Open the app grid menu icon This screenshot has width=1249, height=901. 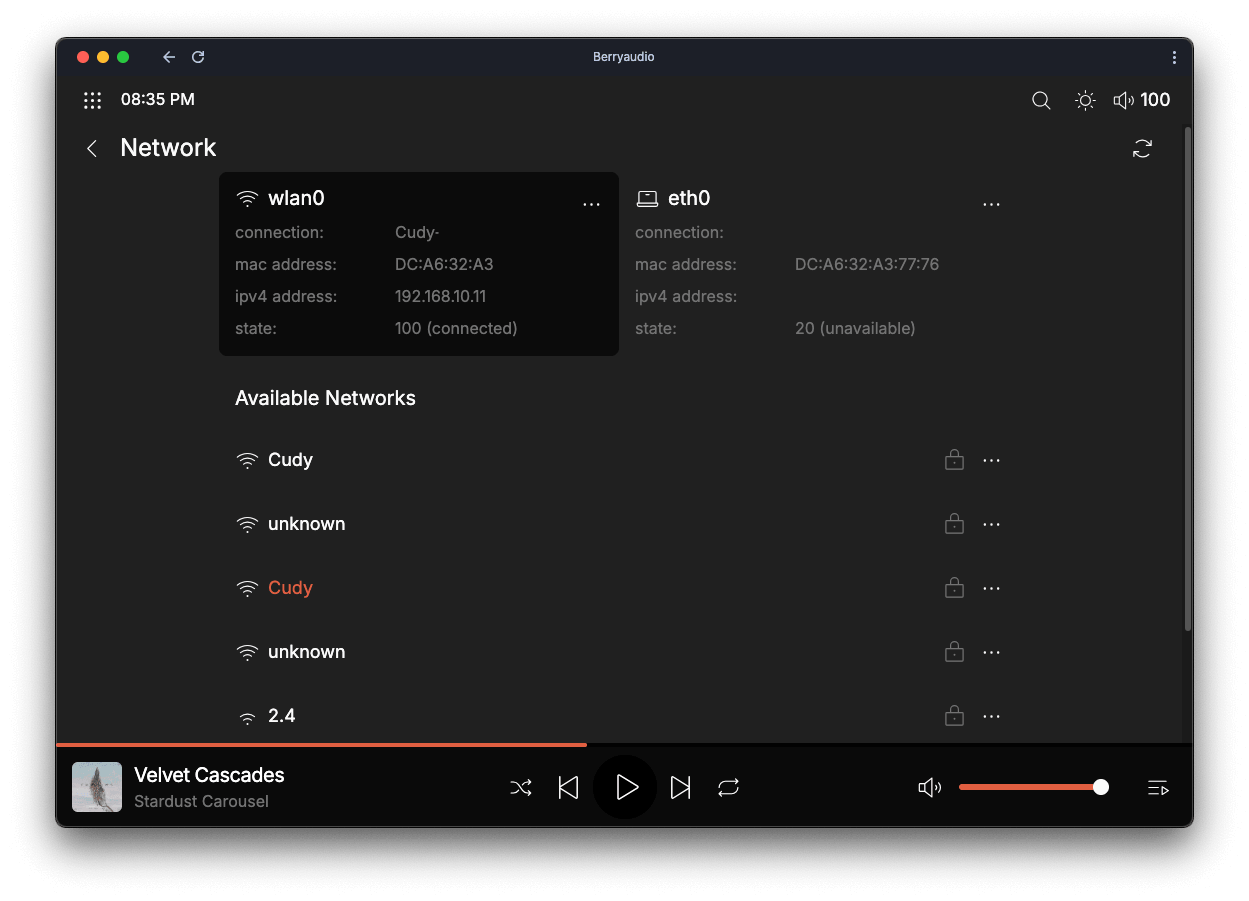(92, 100)
